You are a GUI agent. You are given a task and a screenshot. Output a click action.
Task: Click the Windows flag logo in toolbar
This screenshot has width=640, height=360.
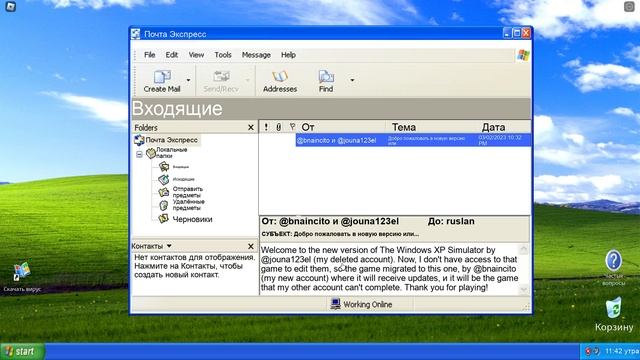click(523, 55)
